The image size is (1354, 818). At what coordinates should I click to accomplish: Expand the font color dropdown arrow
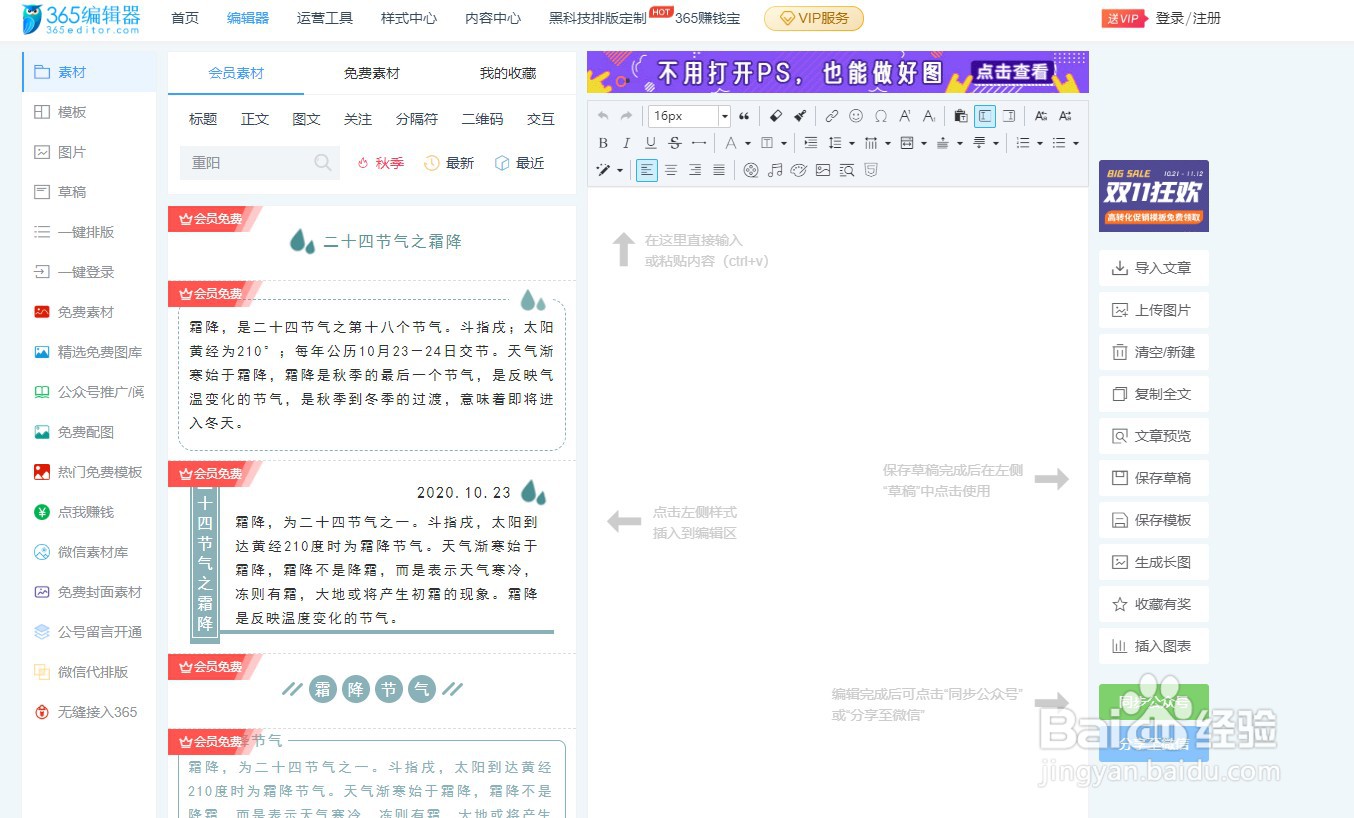(x=748, y=143)
